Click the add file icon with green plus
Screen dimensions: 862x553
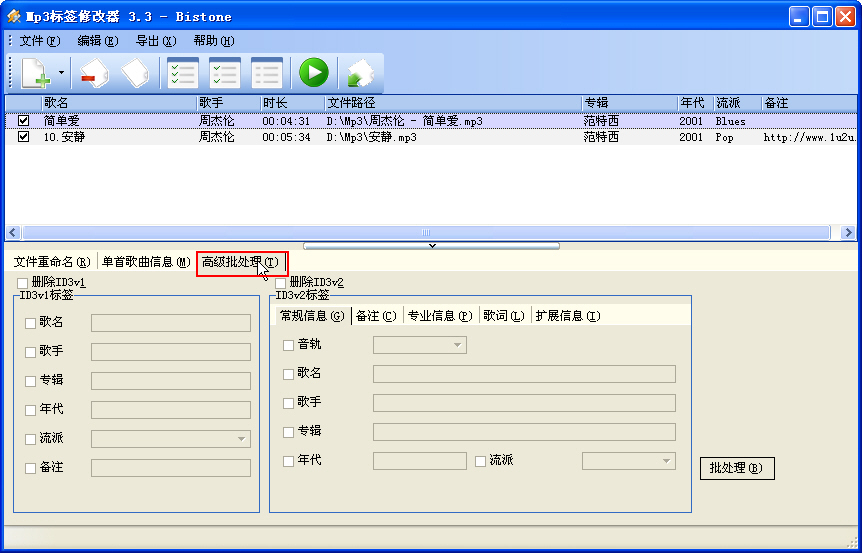click(x=35, y=73)
